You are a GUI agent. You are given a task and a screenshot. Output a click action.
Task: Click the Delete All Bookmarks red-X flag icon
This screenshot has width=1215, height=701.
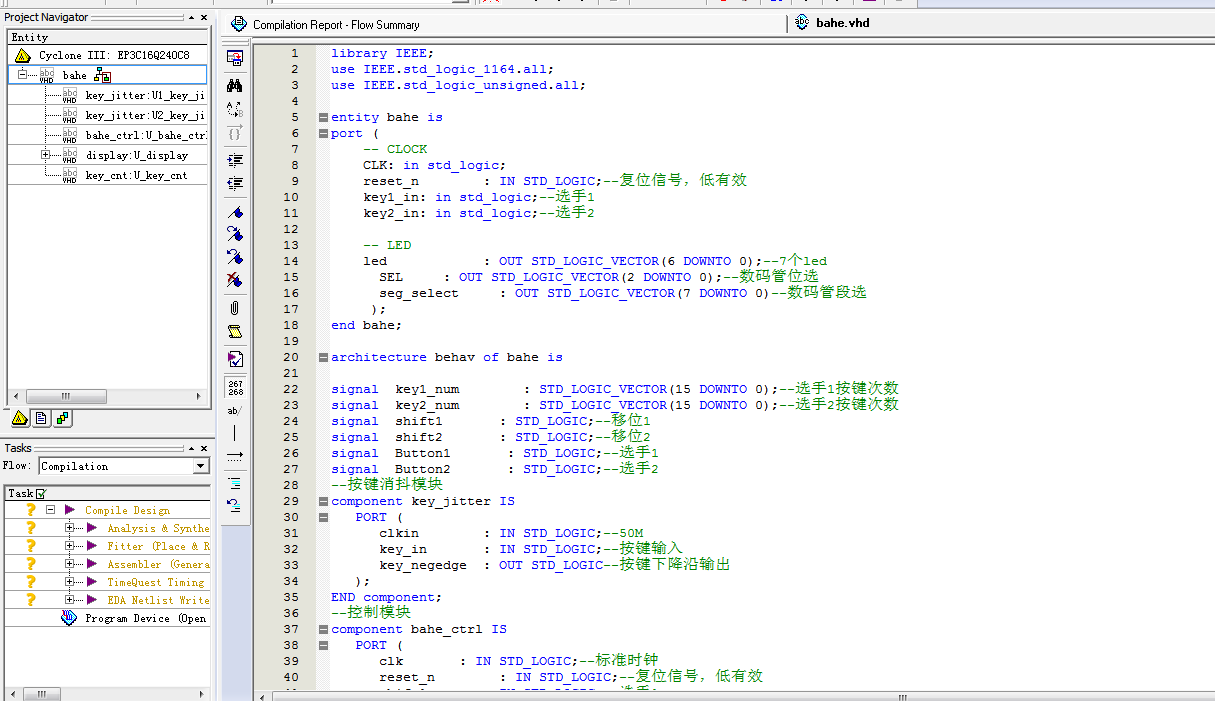235,280
